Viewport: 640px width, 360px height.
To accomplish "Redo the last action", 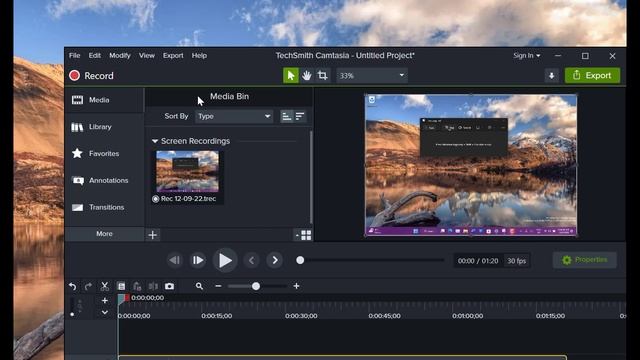I will click(x=88, y=287).
